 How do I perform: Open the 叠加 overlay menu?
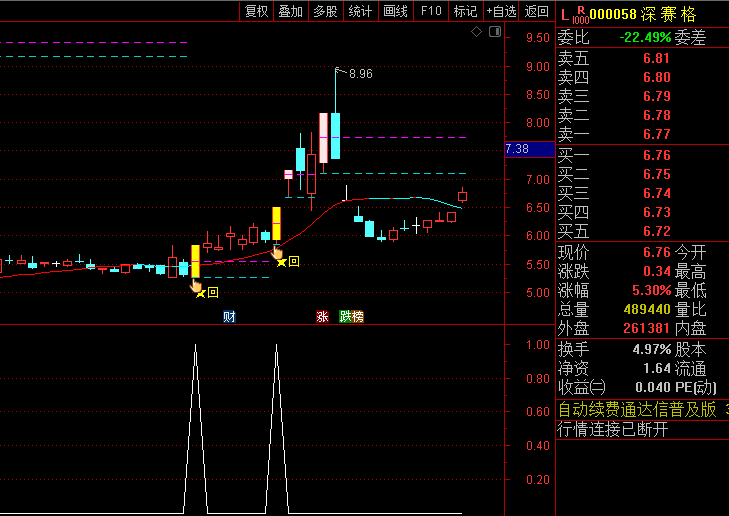click(x=290, y=11)
